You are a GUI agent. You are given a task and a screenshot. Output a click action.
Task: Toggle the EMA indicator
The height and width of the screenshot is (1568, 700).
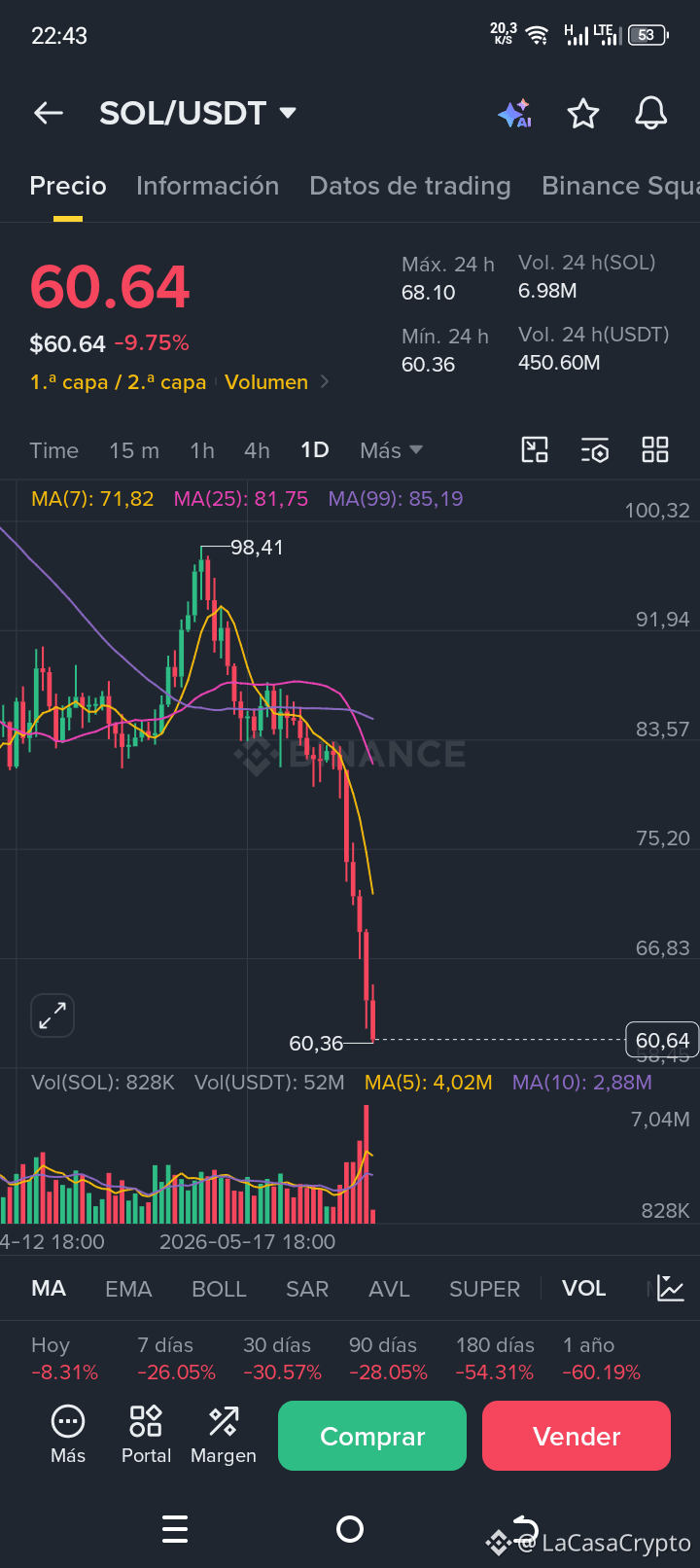pyautogui.click(x=128, y=1289)
